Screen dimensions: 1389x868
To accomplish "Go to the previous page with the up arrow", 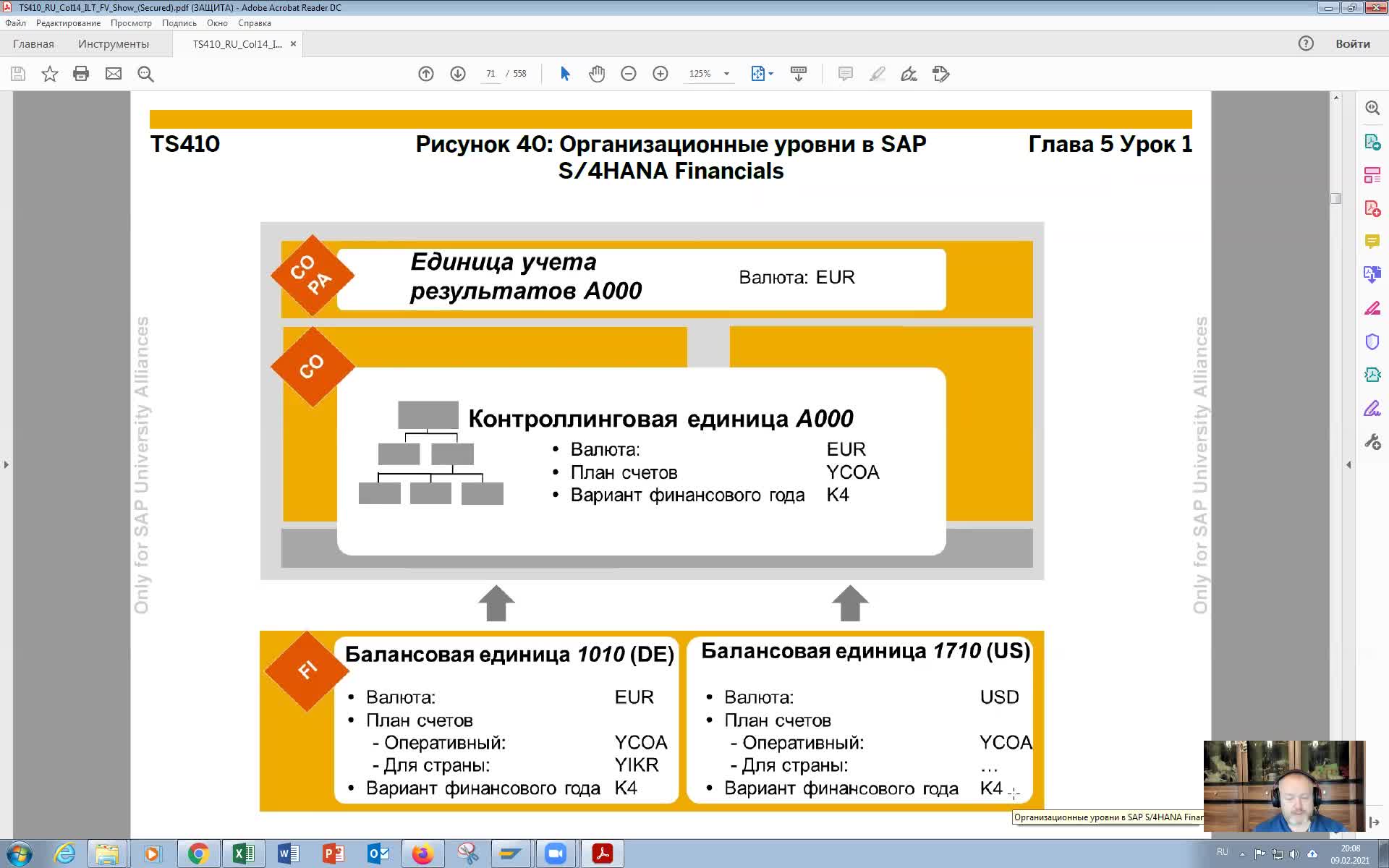I will click(x=426, y=74).
